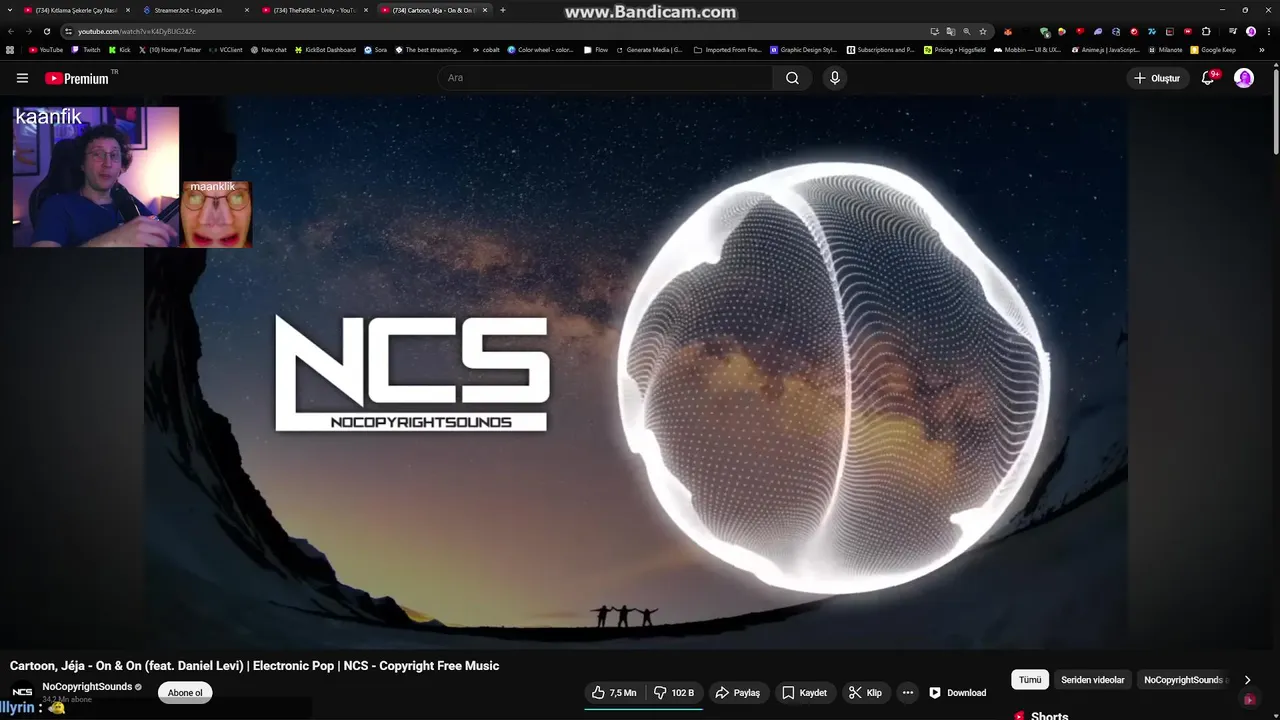The width and height of the screenshot is (1280, 720).
Task: Open the YouTube hamburger guide menu
Action: 22,78
